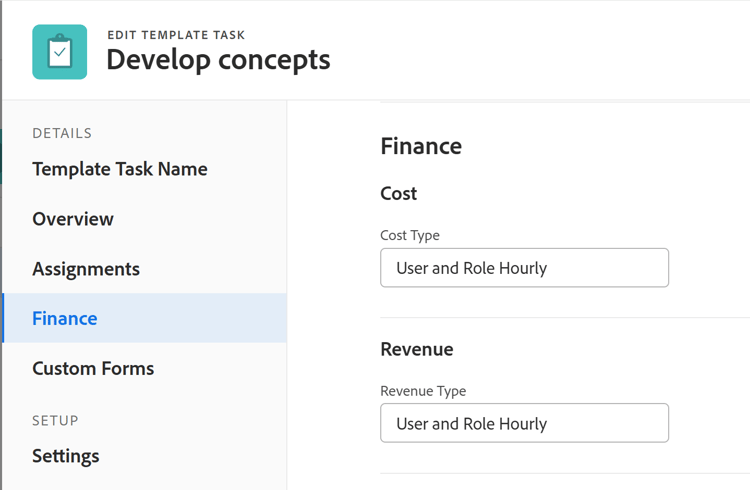This screenshot has width=750, height=490.
Task: Click the Revenue Type field label
Action: pyautogui.click(x=423, y=391)
